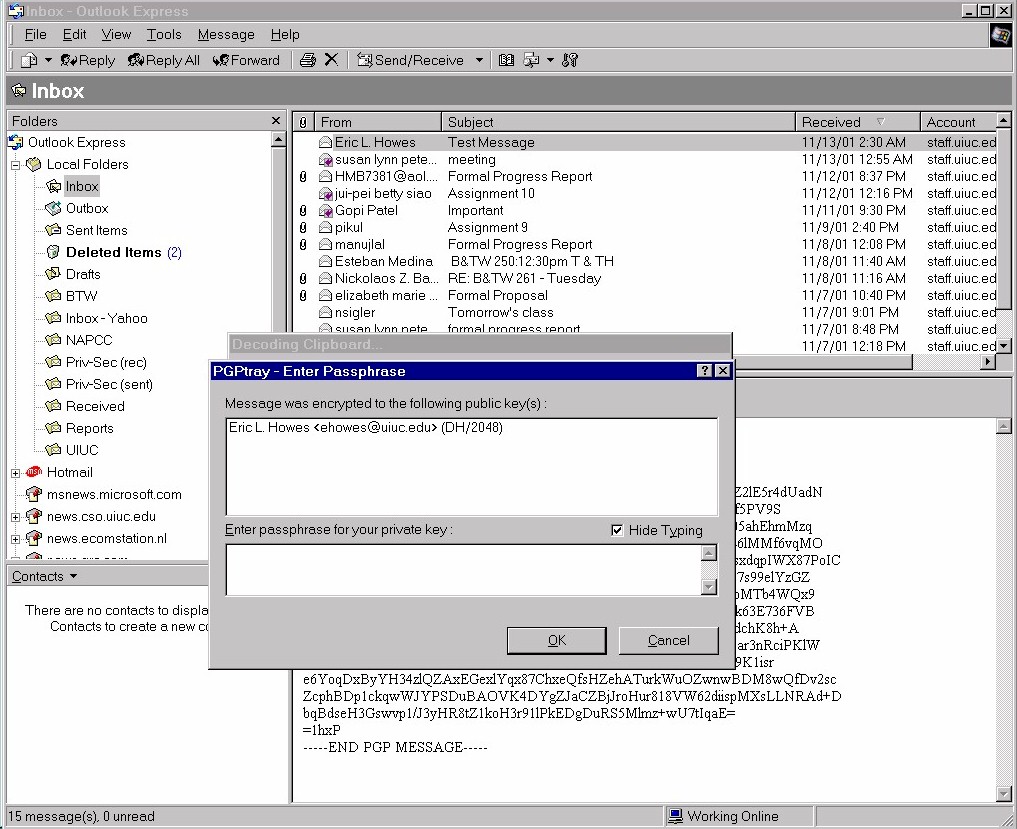Collapse the Local Folders tree node
This screenshot has height=829, width=1017.
16,165
